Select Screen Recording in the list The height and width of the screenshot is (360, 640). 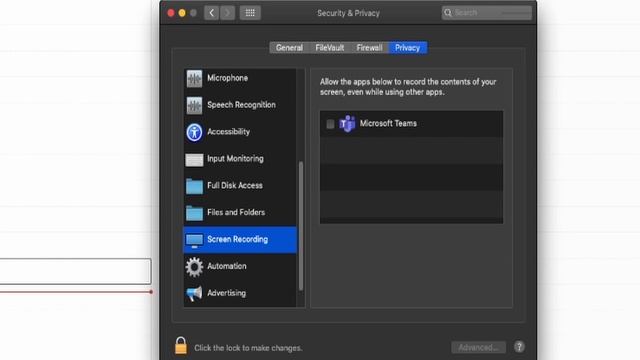pos(240,240)
